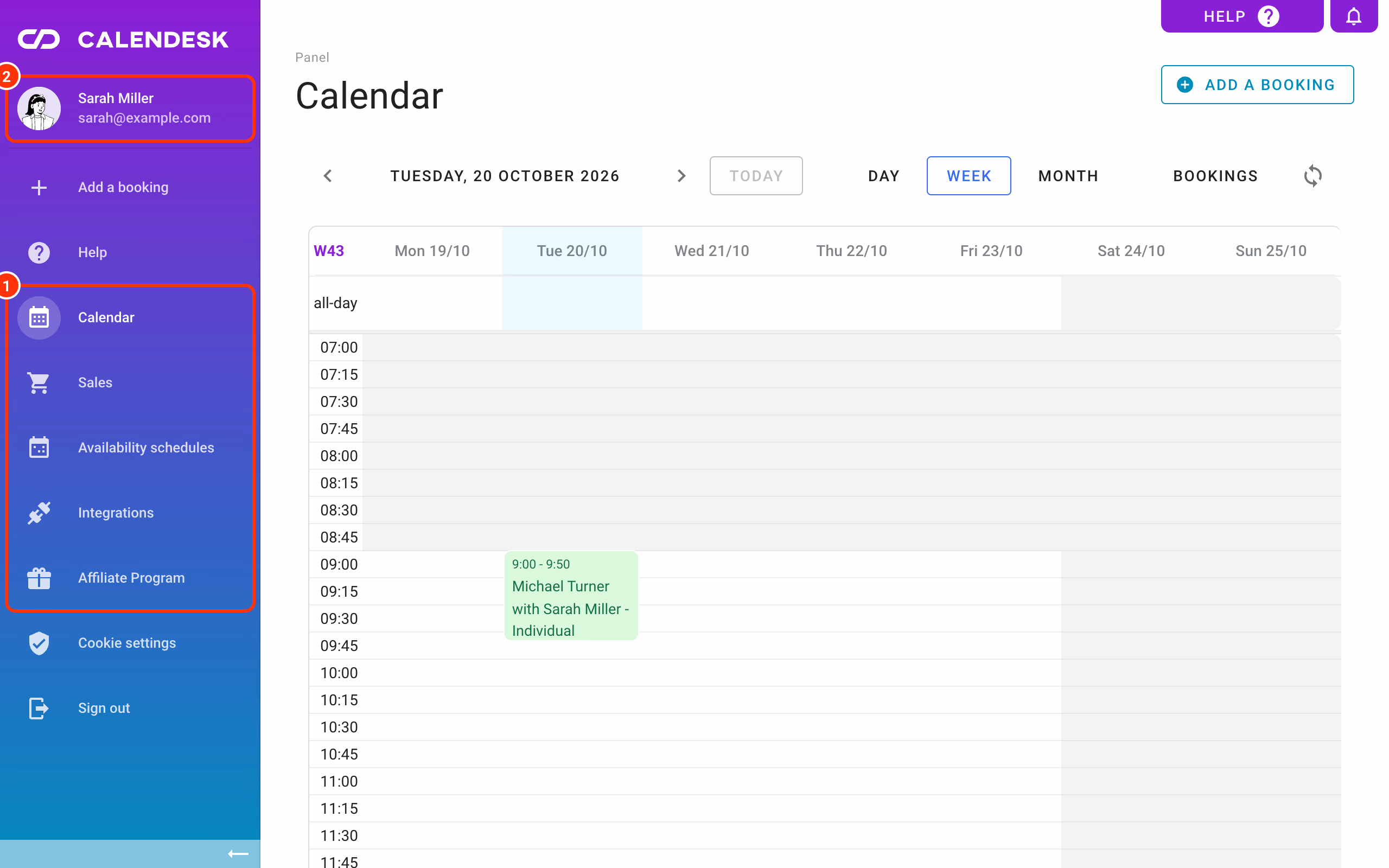Click the Sat 24/10 column header
The image size is (1389, 868).
coord(1131,251)
